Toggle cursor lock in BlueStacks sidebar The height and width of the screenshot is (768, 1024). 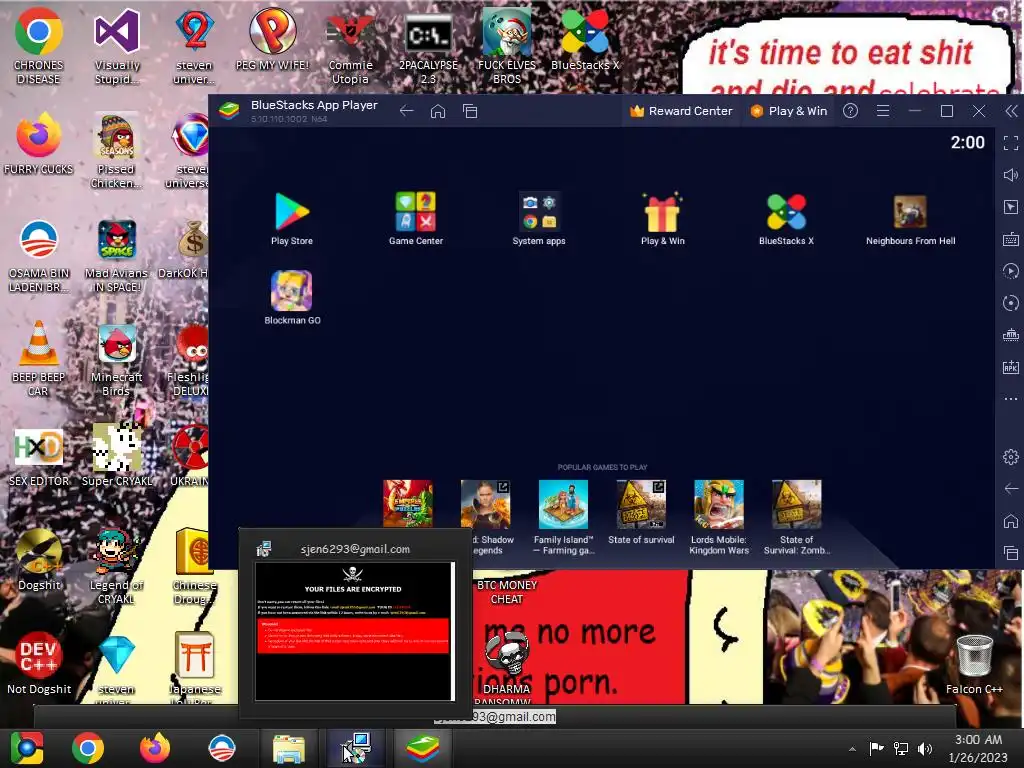click(1010, 207)
